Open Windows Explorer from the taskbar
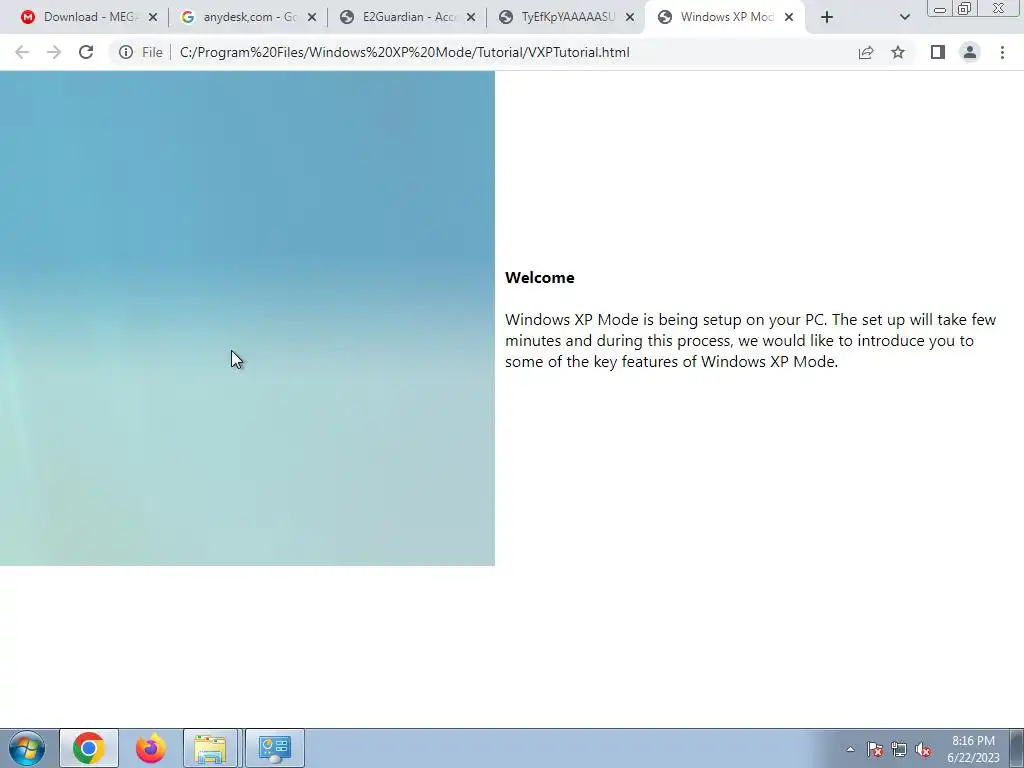The width and height of the screenshot is (1024, 768). pyautogui.click(x=211, y=748)
